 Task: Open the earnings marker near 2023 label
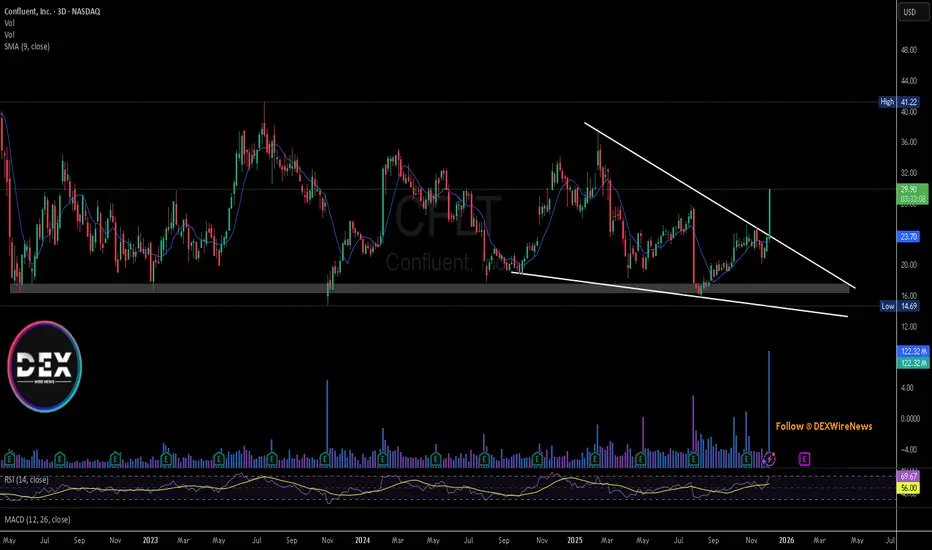(x=166, y=459)
